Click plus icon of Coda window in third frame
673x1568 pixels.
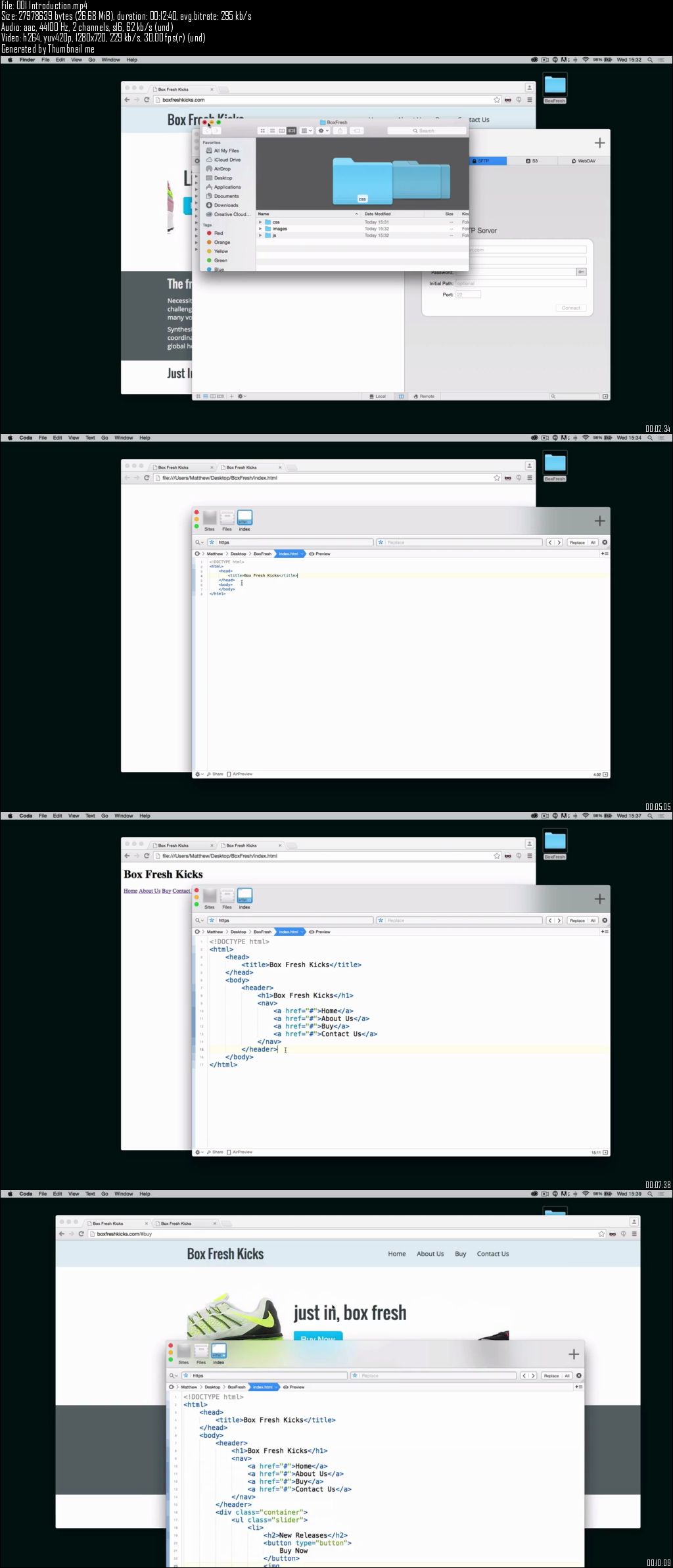(599, 899)
